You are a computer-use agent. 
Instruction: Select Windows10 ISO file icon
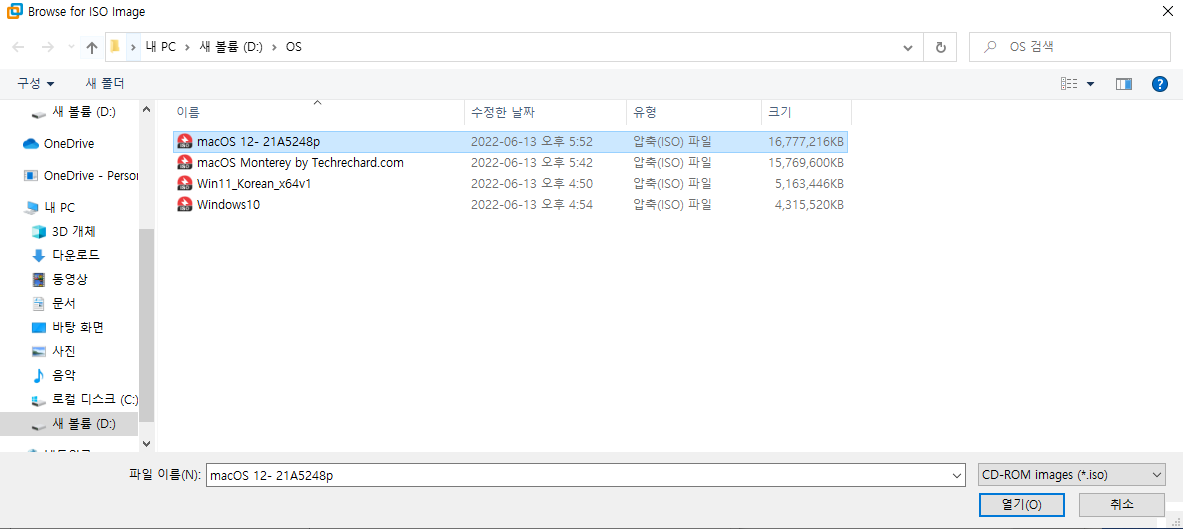point(184,205)
